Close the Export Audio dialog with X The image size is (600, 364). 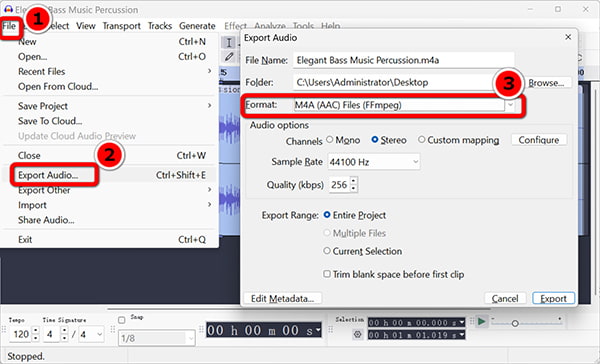click(568, 37)
